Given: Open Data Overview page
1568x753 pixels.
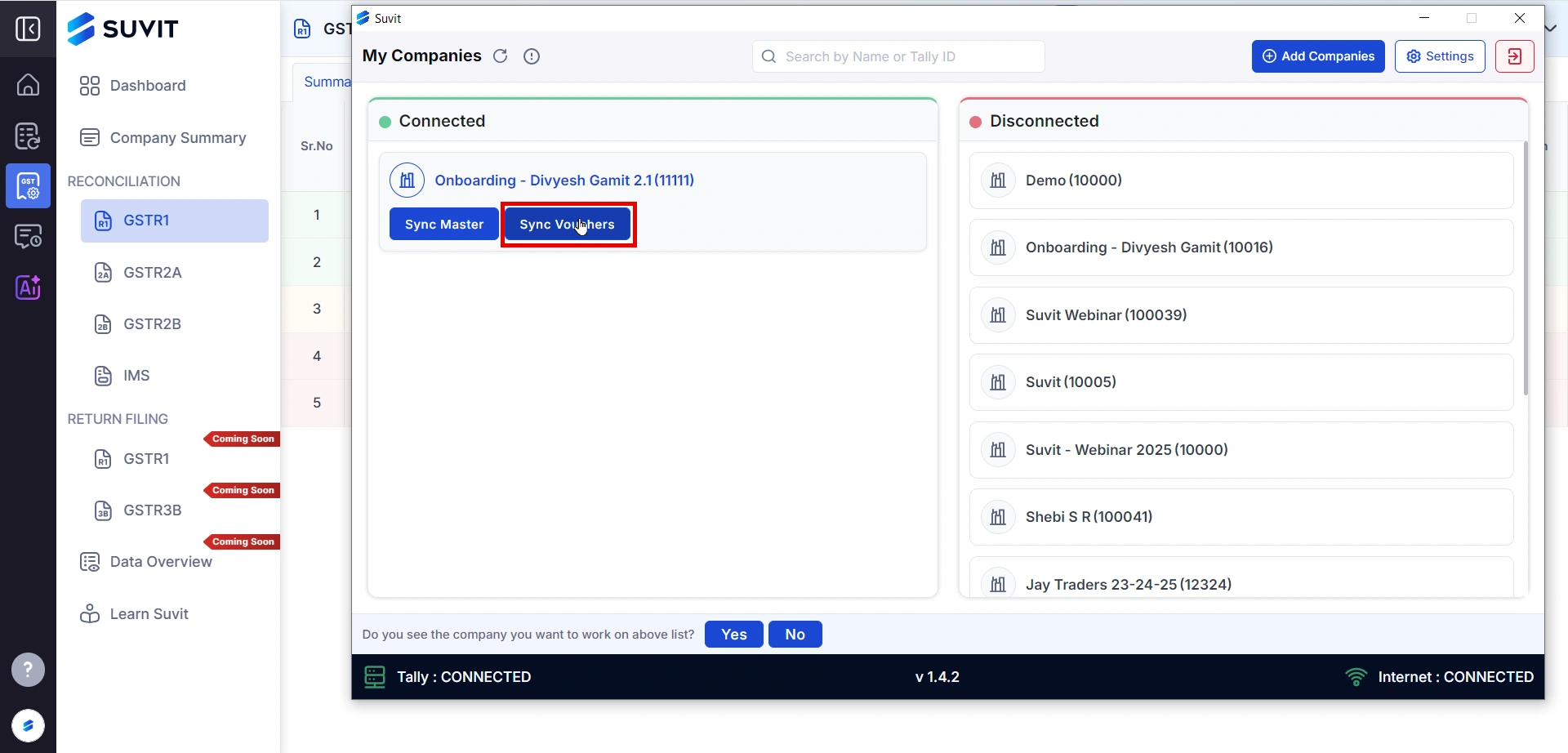Looking at the screenshot, I should [x=146, y=562].
